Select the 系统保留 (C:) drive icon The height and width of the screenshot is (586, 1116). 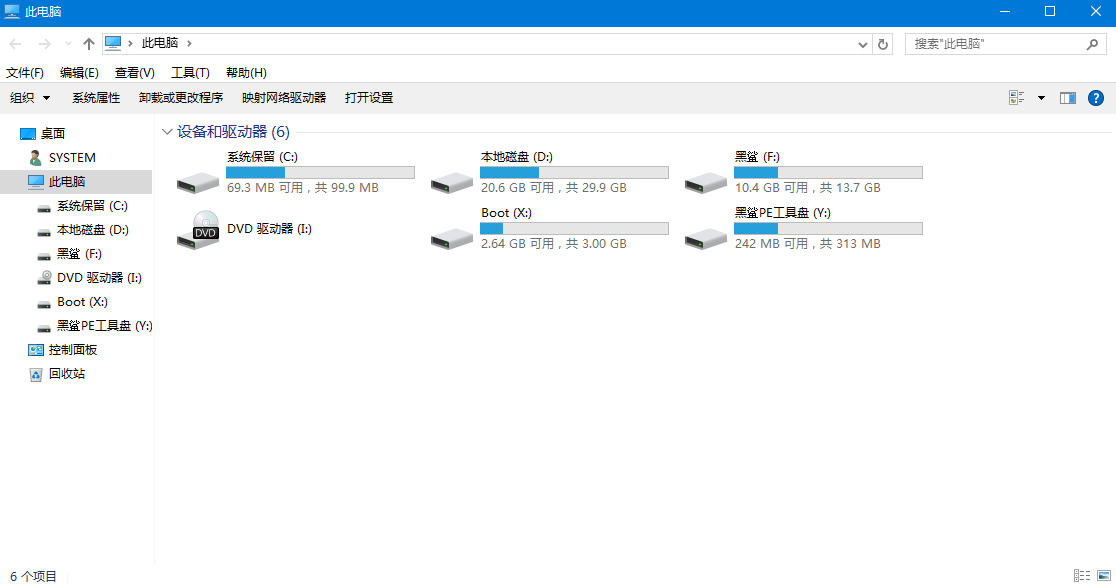click(197, 181)
